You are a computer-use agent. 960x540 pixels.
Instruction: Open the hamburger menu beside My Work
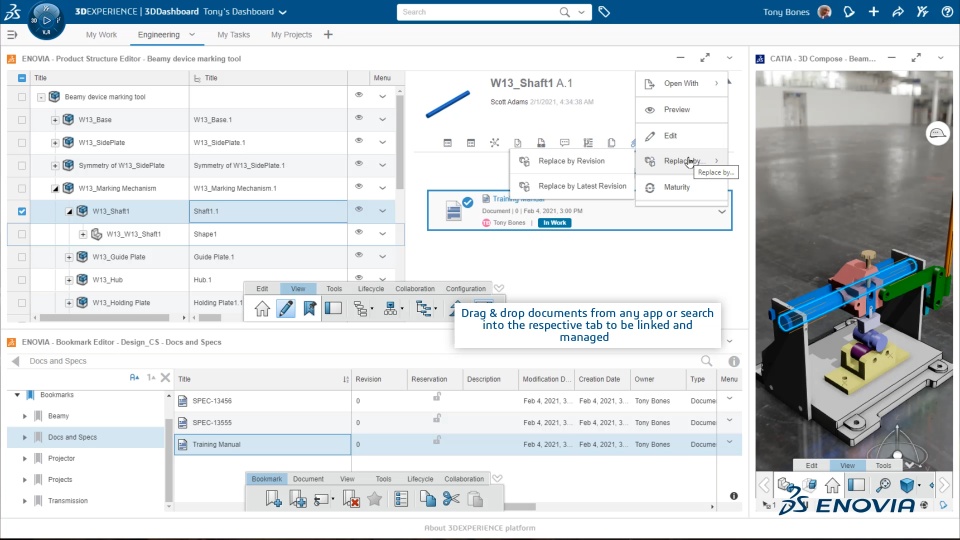12,35
